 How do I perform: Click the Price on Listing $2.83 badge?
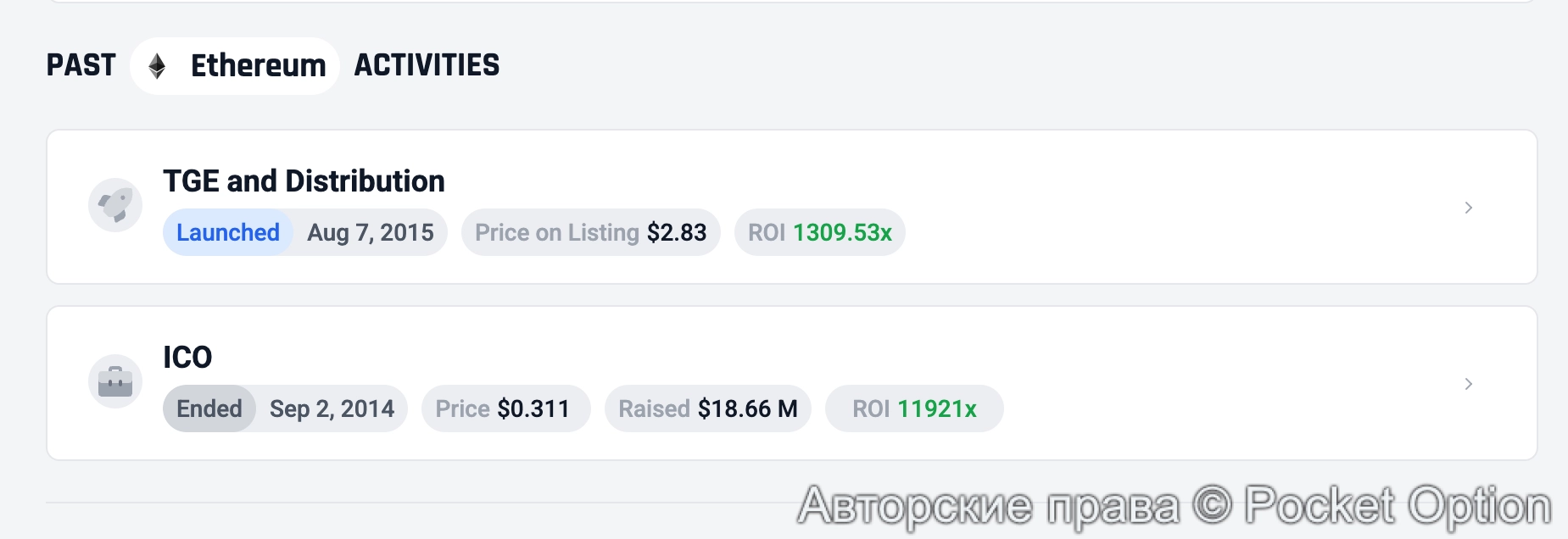[x=590, y=231]
